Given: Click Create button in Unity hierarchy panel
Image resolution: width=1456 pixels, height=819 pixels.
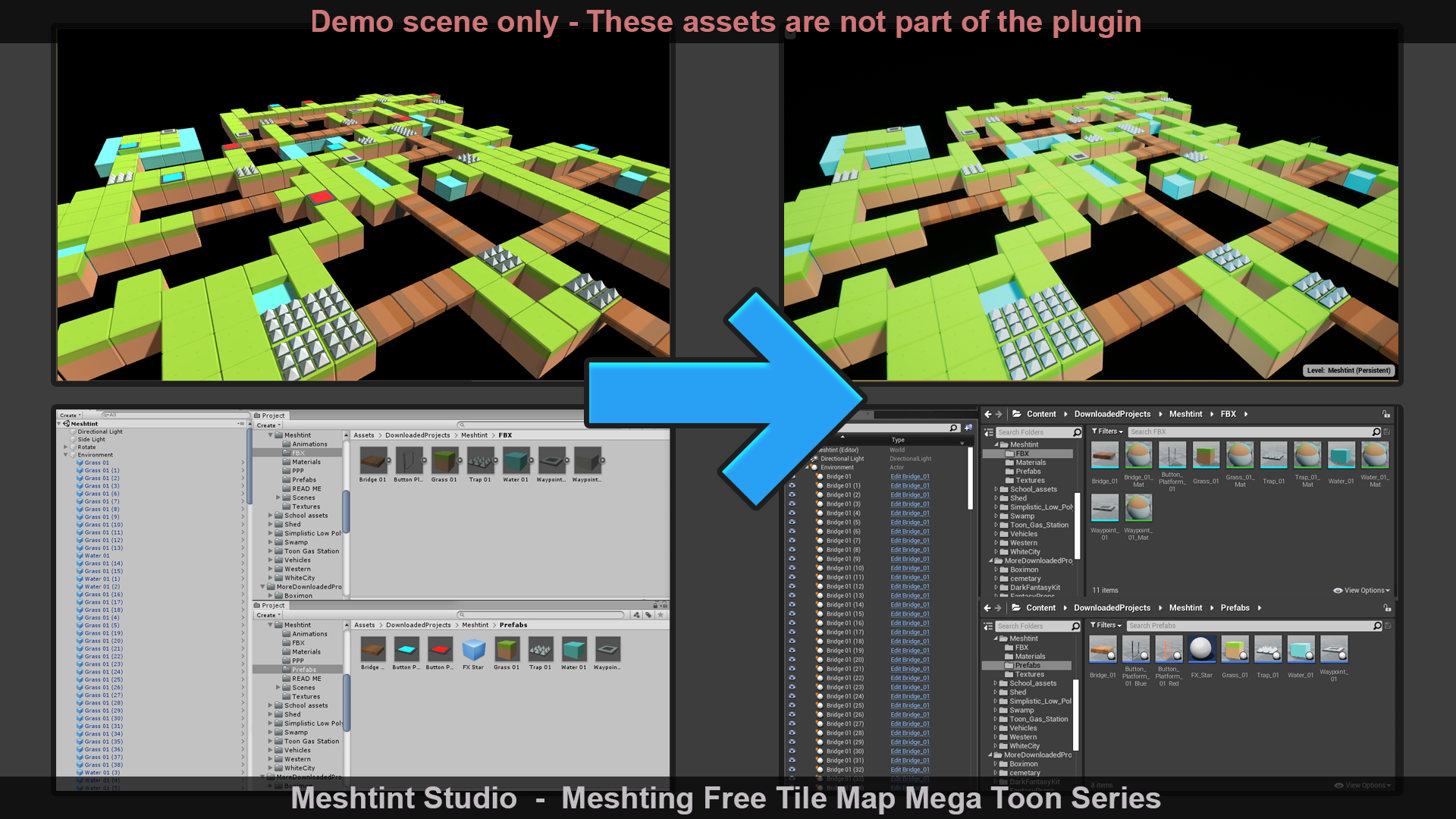Looking at the screenshot, I should tap(69, 415).
